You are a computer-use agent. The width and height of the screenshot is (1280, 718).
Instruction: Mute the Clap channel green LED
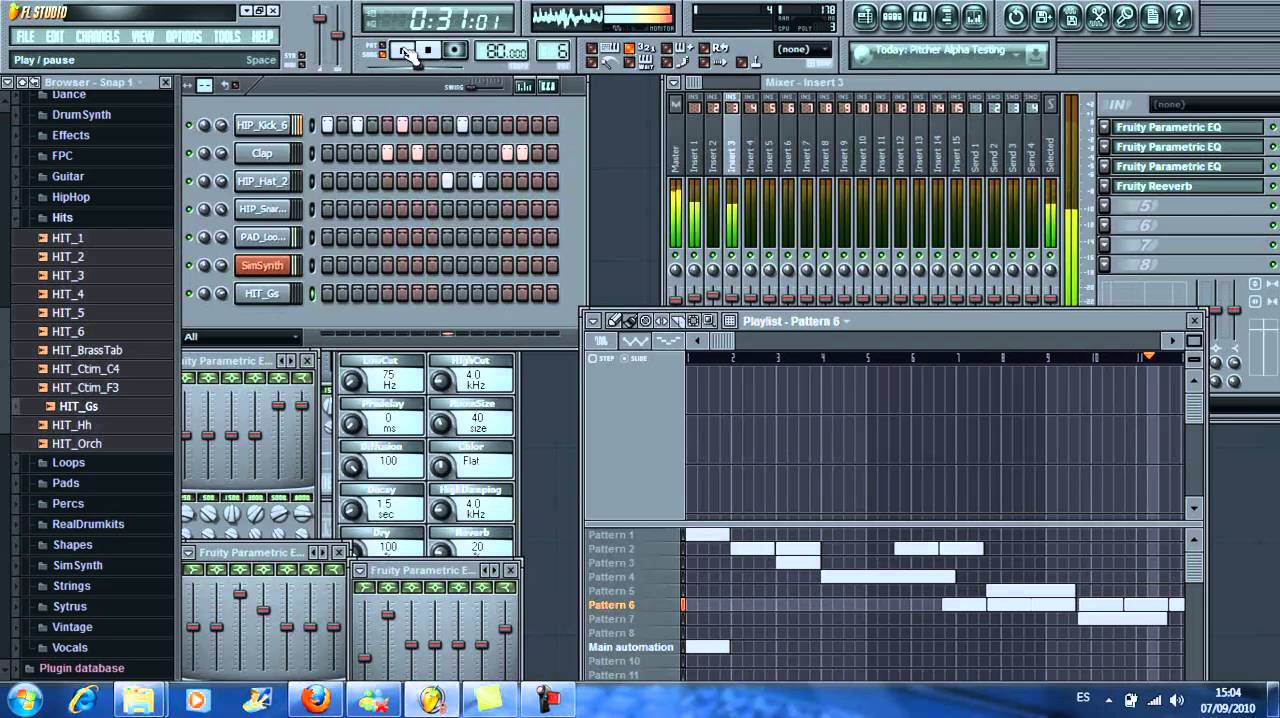pyautogui.click(x=188, y=153)
